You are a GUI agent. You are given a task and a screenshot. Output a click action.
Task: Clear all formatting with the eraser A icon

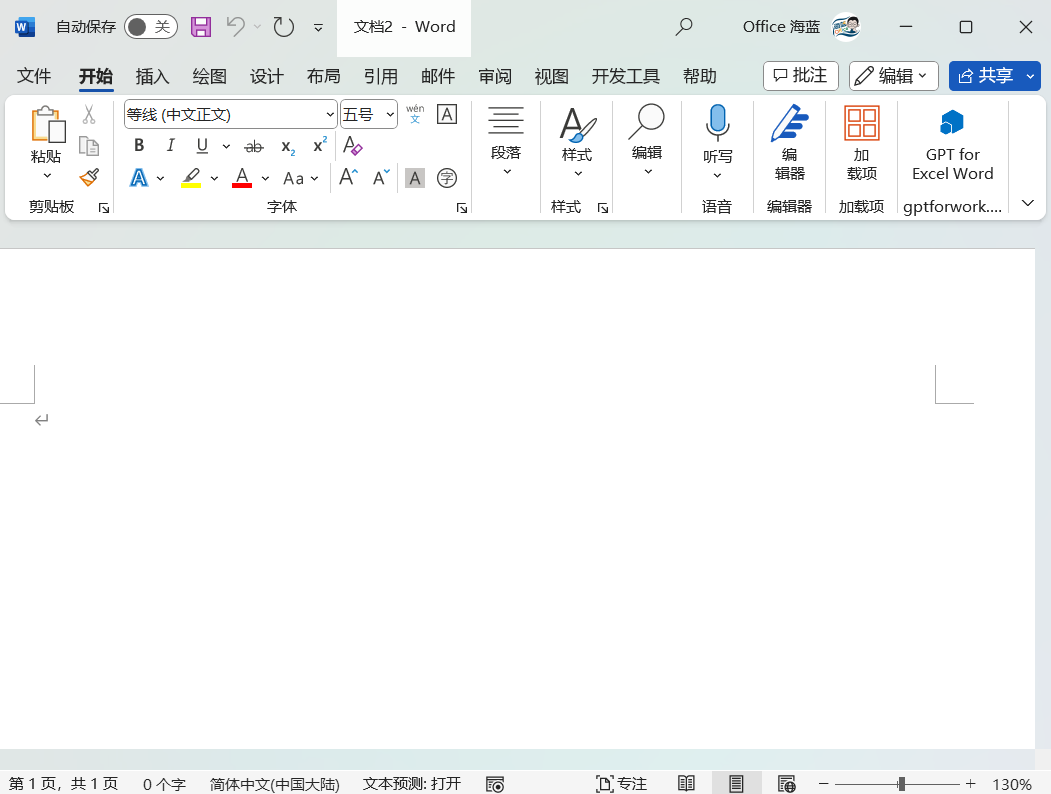[x=353, y=145]
